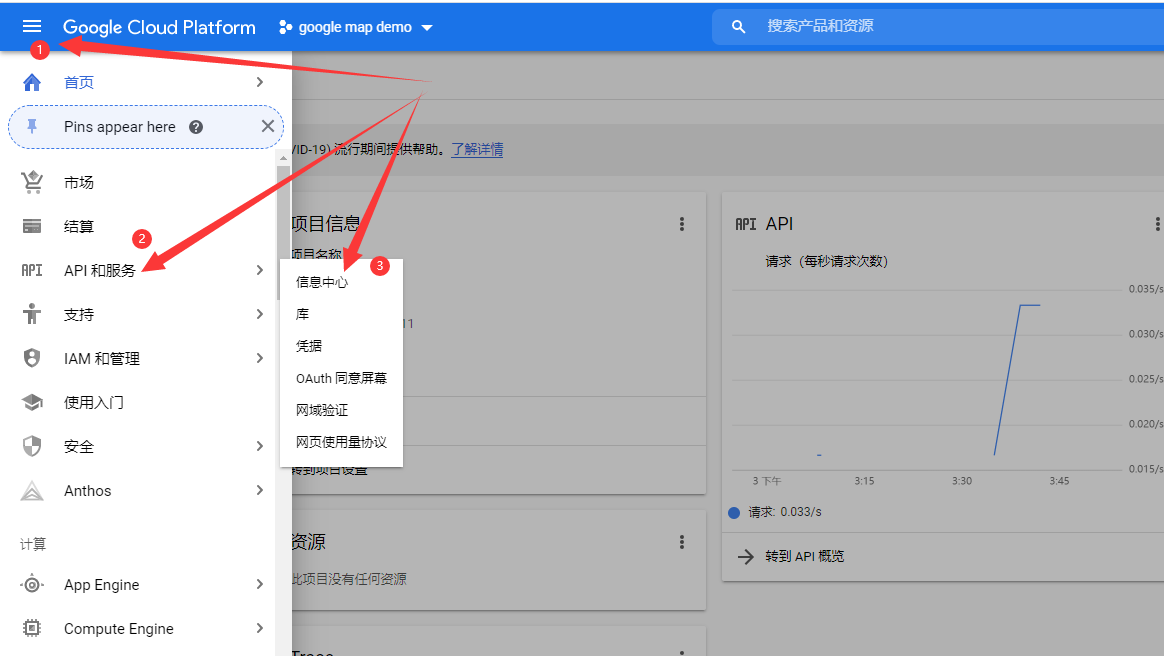Open the help icon next to Pins appear here

click(196, 127)
